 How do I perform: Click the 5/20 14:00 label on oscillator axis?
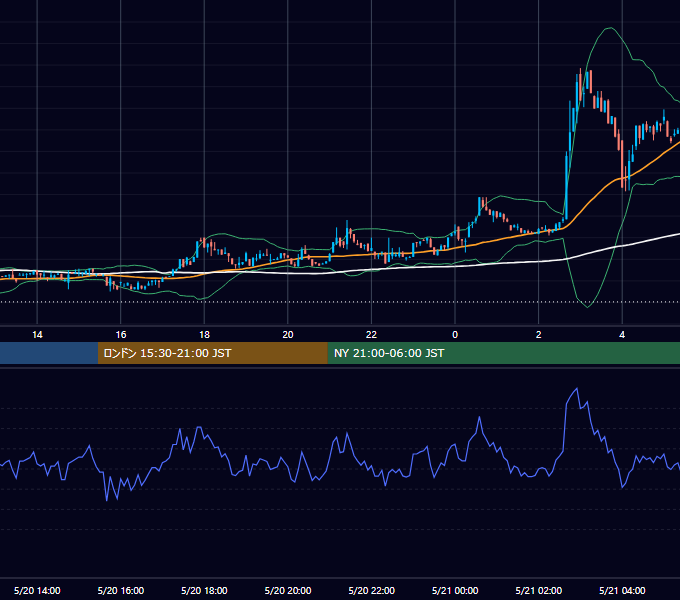click(37, 590)
